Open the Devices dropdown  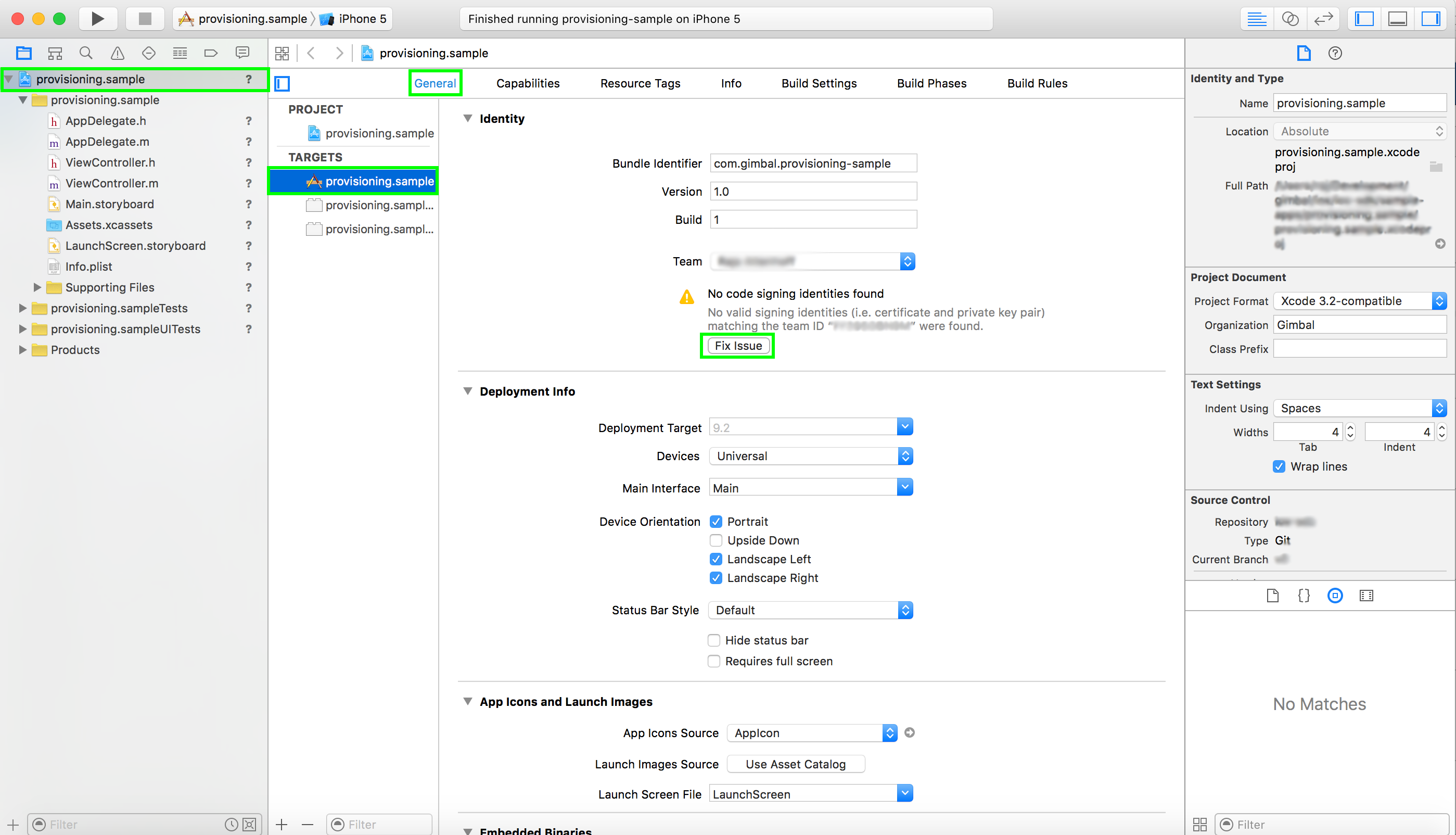[811, 456]
